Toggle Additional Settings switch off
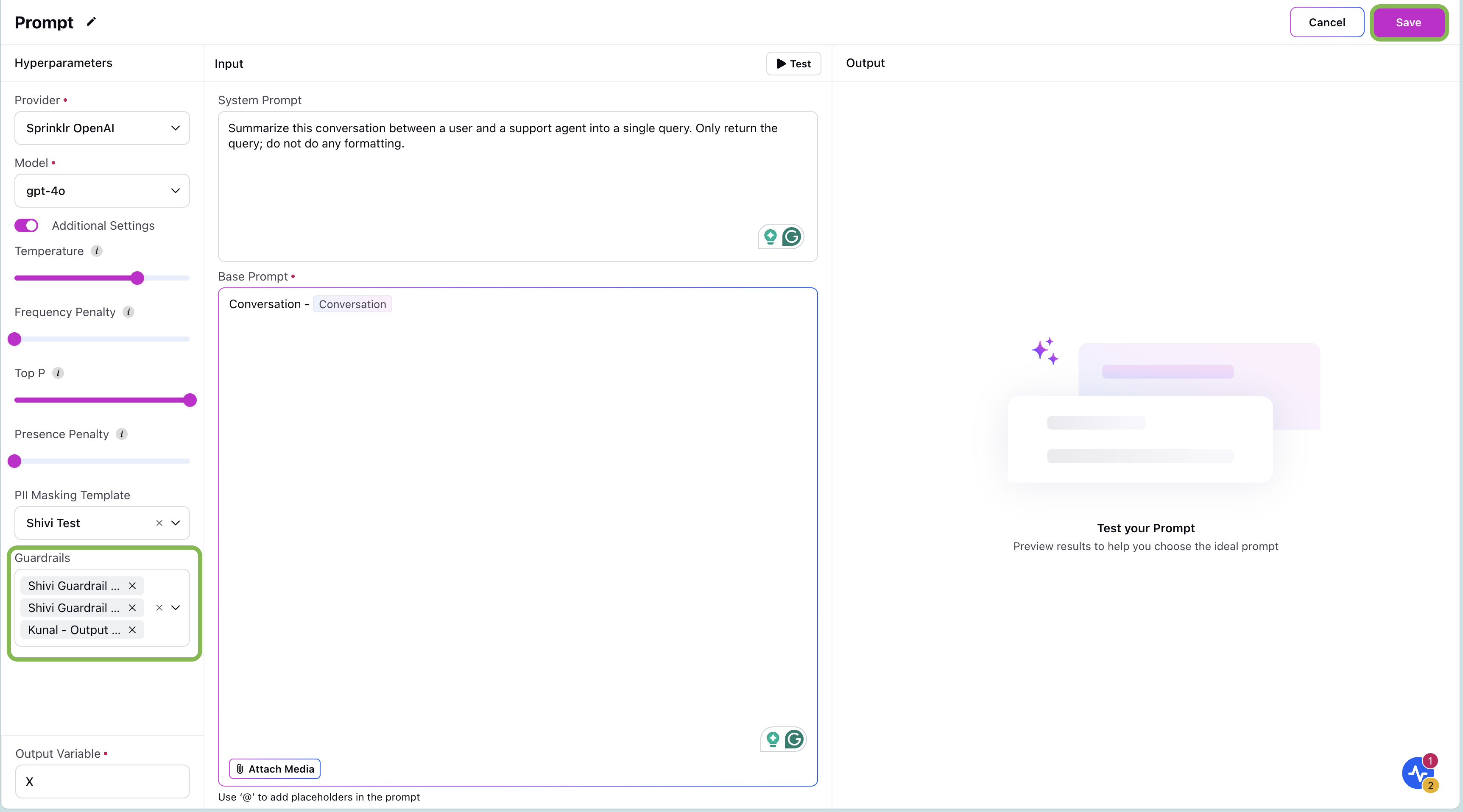 coord(26,225)
